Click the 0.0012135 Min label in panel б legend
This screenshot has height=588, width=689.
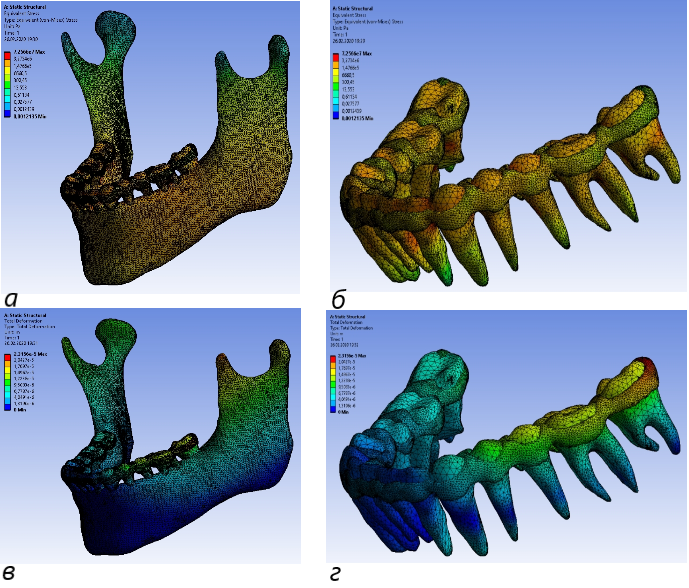coord(359,119)
